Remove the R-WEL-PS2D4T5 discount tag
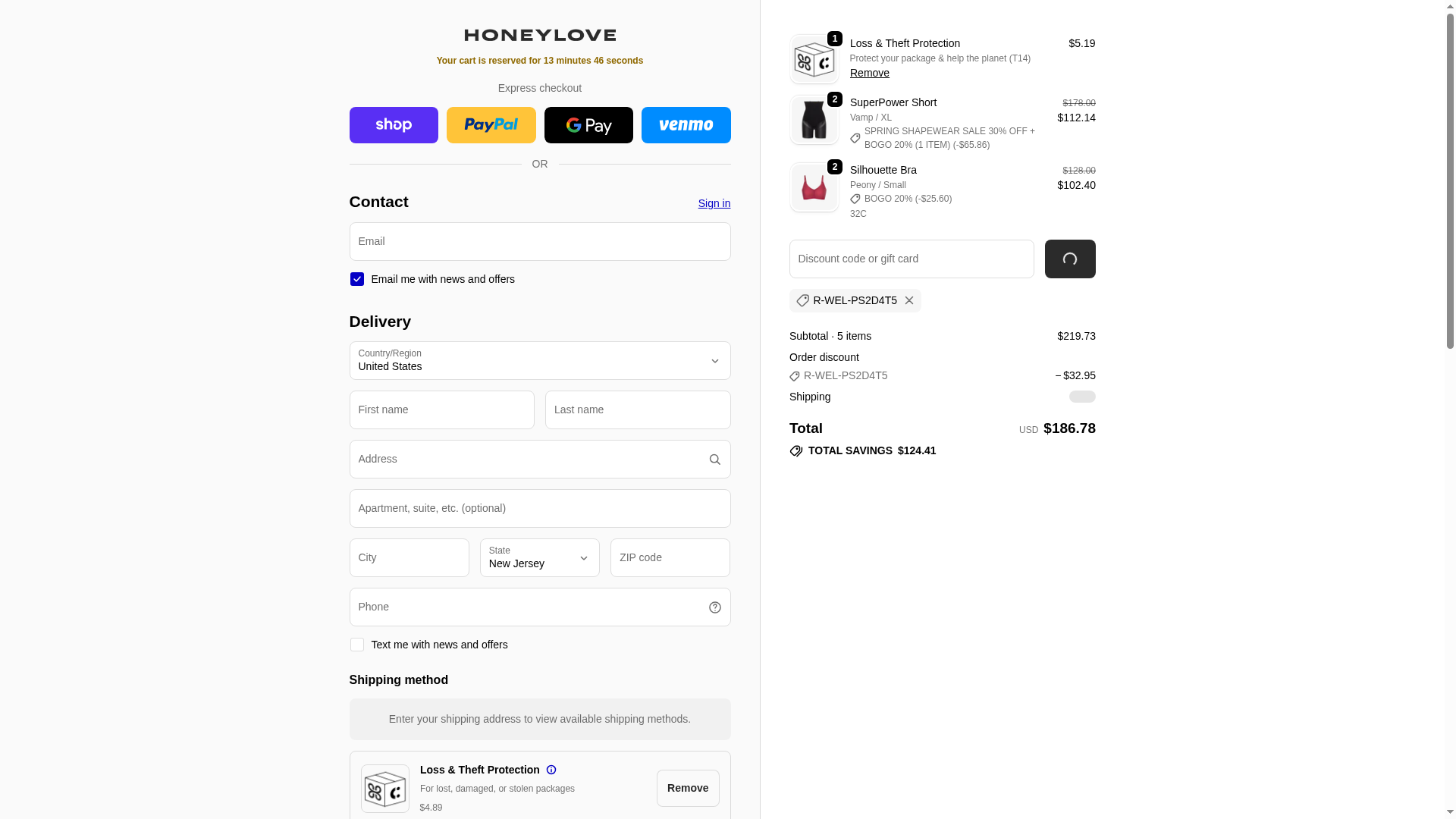Screen dimensions: 1456x819 point(909,300)
